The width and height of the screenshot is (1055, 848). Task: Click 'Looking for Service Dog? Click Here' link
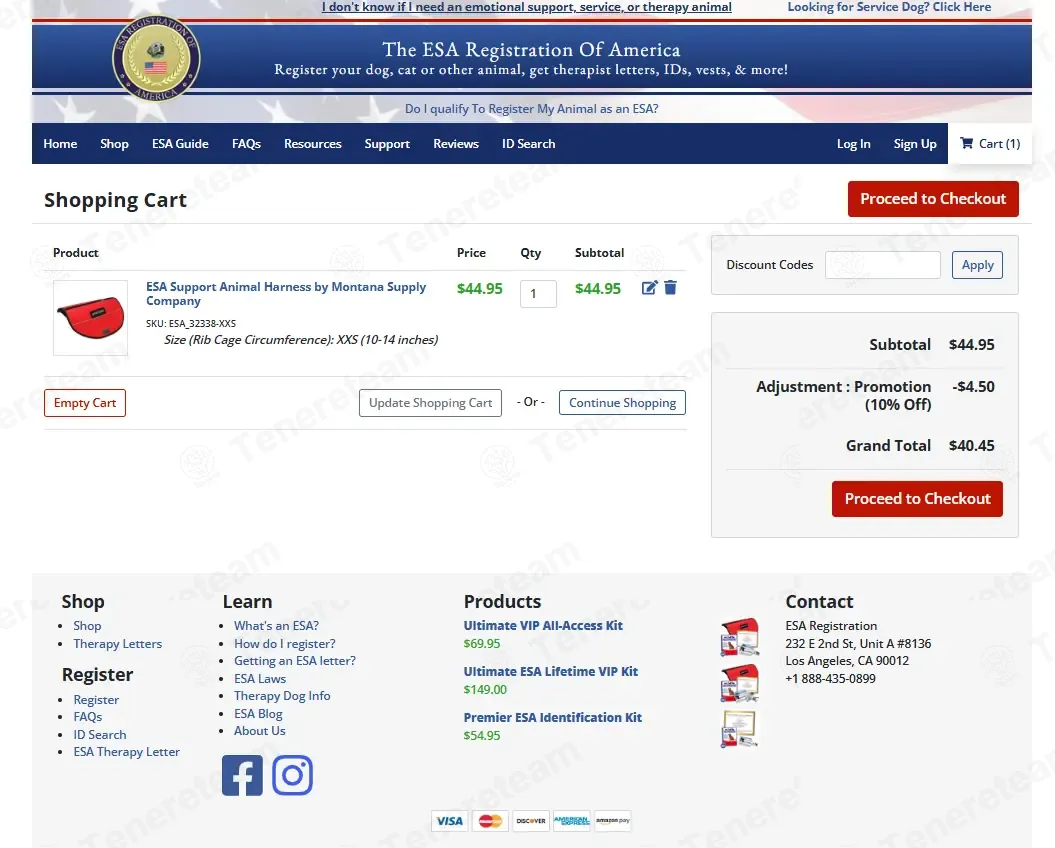click(x=889, y=7)
